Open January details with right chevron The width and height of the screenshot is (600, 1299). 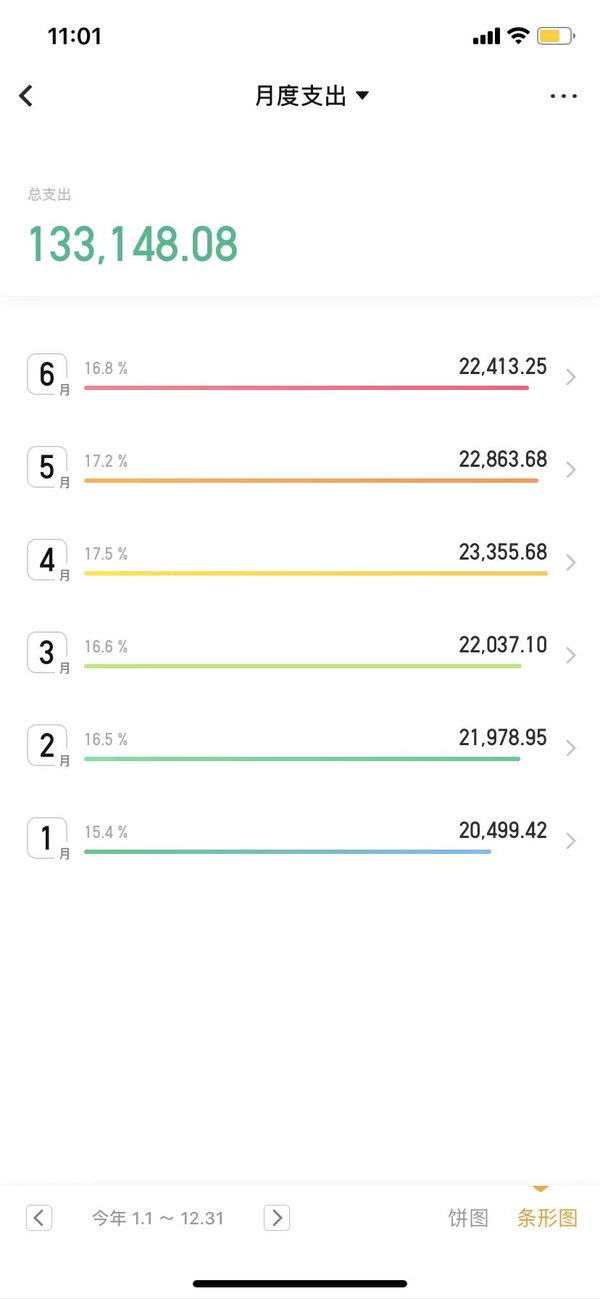click(x=571, y=841)
